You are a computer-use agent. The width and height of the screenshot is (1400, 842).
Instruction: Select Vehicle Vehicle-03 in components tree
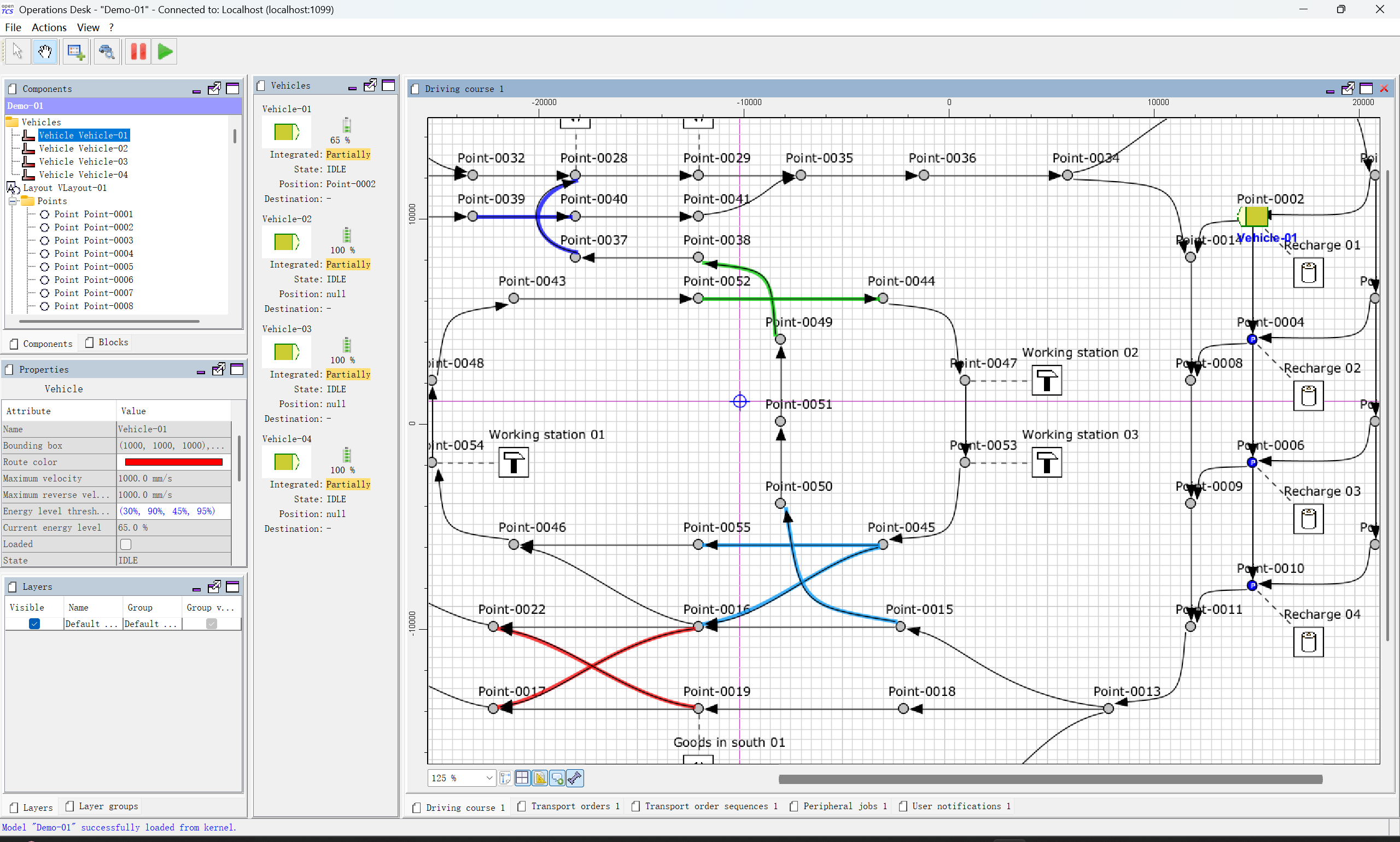pos(83,162)
